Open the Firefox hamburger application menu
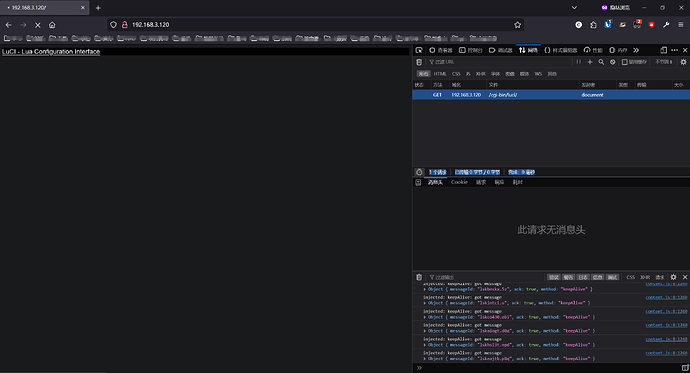Screen dimensions: 690x373 [680, 25]
